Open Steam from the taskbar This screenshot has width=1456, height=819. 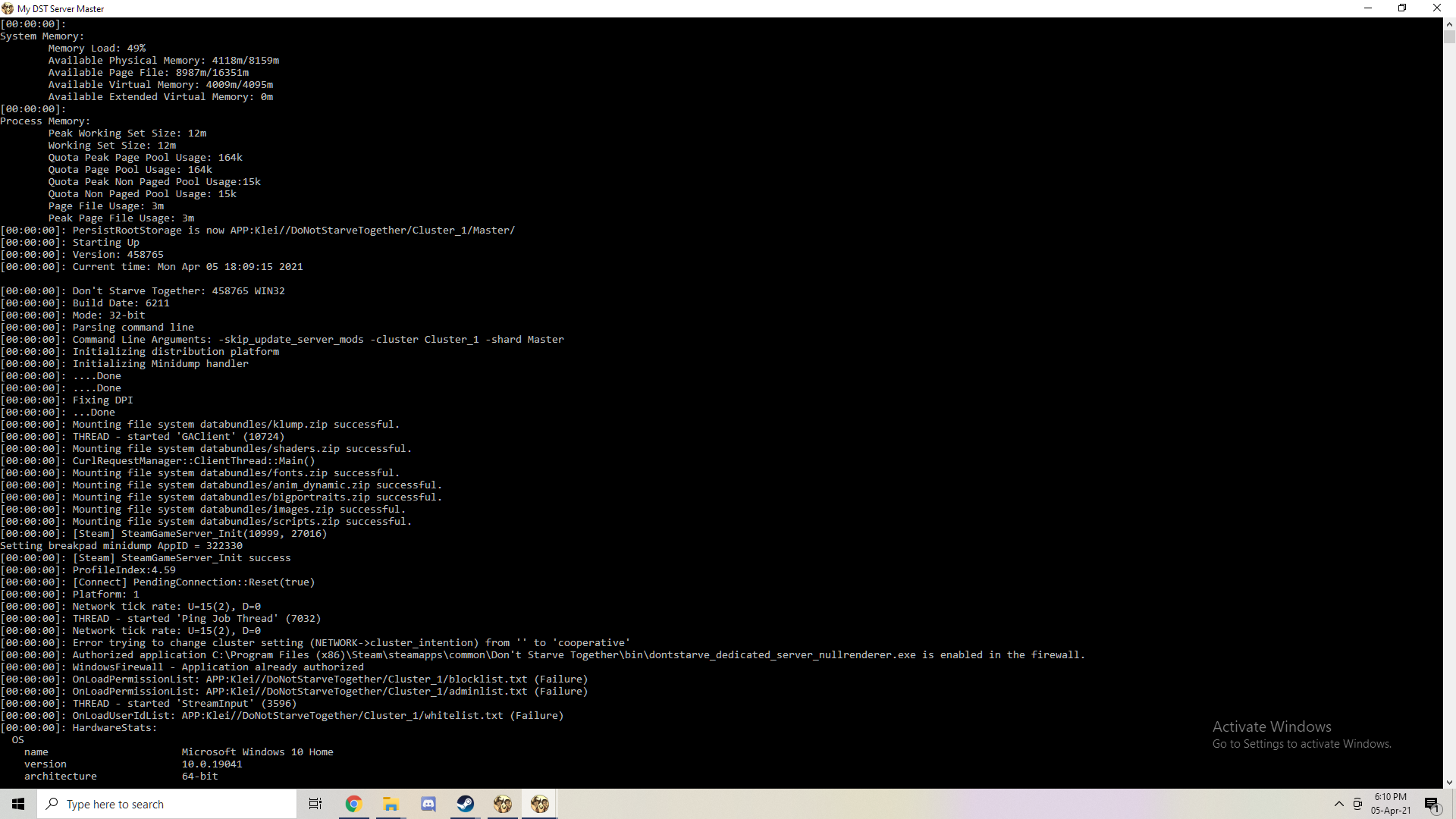pyautogui.click(x=465, y=804)
